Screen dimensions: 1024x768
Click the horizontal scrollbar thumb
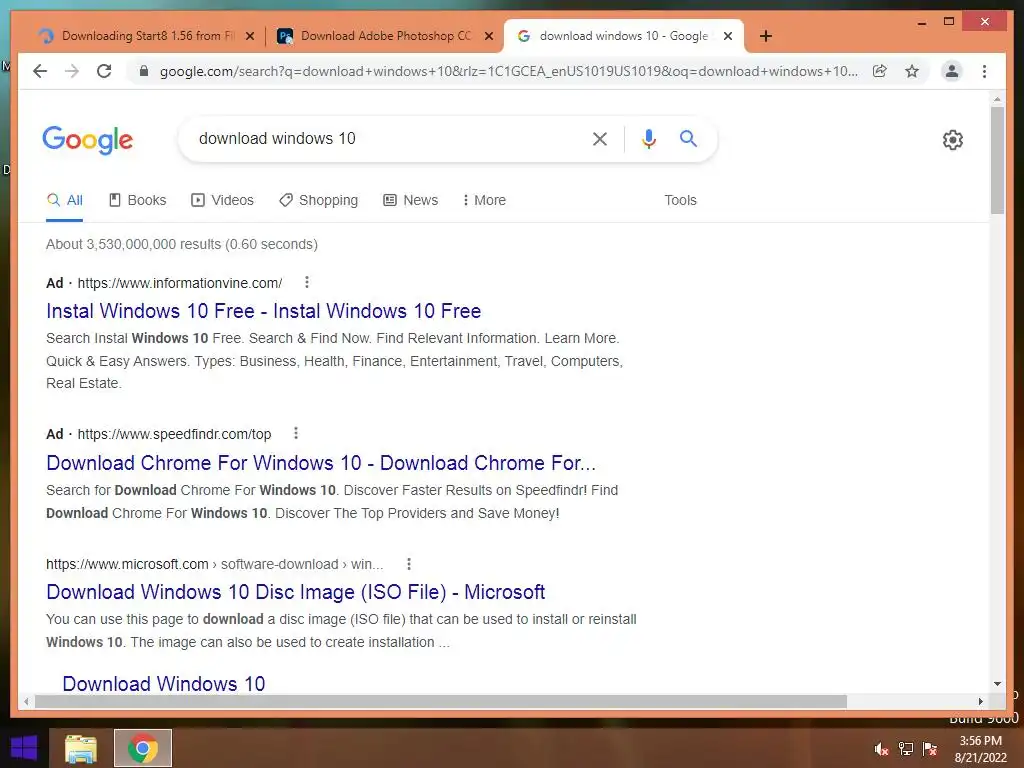pos(441,701)
